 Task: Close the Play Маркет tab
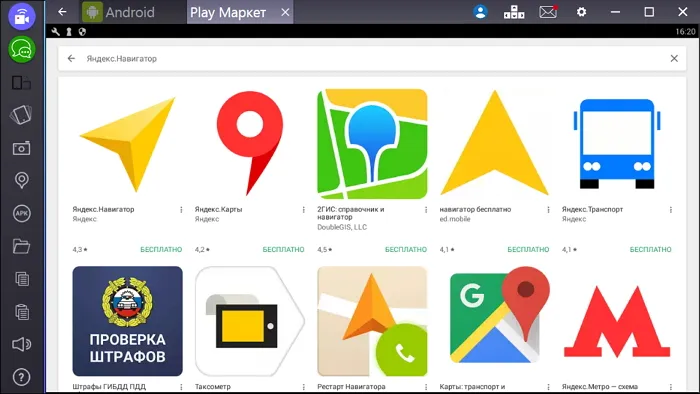tap(285, 12)
